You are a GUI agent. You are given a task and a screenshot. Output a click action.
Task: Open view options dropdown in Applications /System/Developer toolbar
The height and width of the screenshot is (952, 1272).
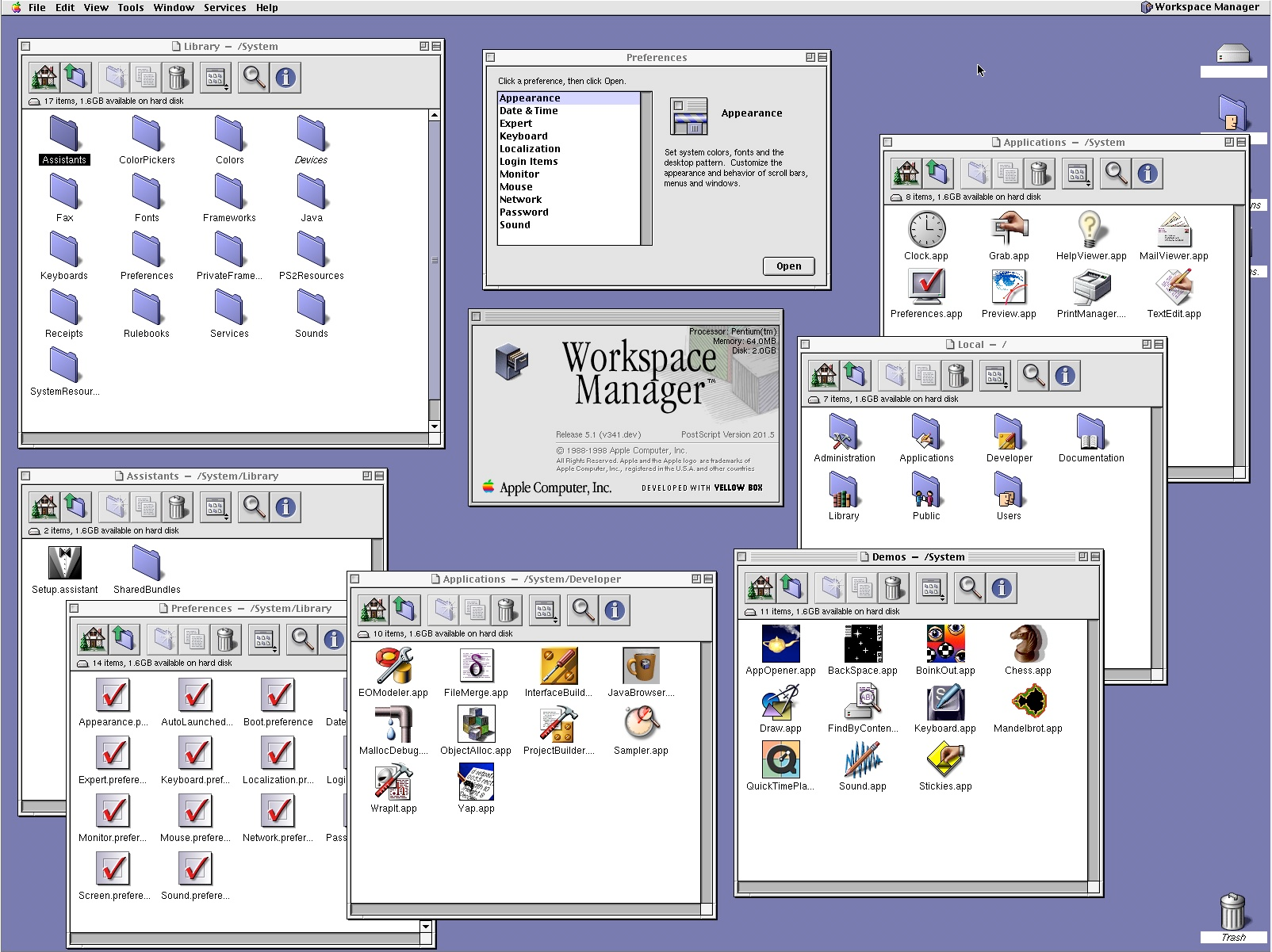(545, 610)
